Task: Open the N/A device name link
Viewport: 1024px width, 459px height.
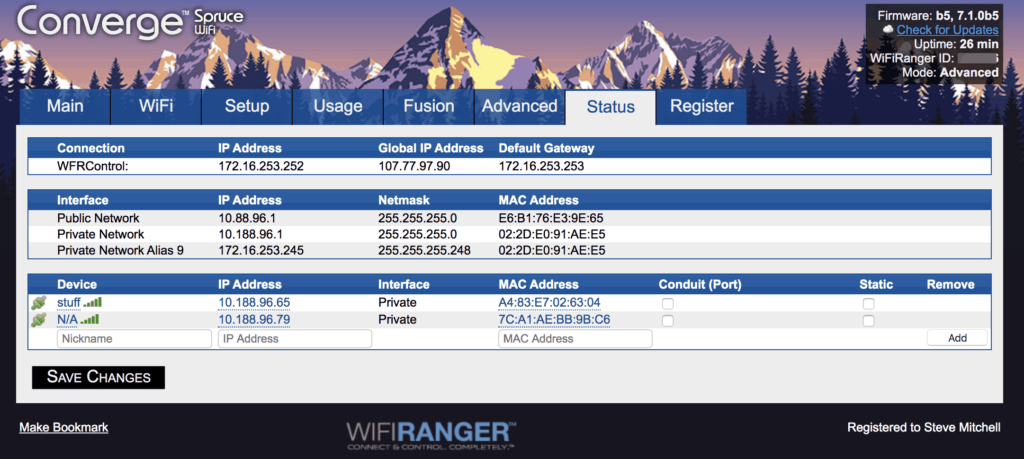Action: (67, 319)
